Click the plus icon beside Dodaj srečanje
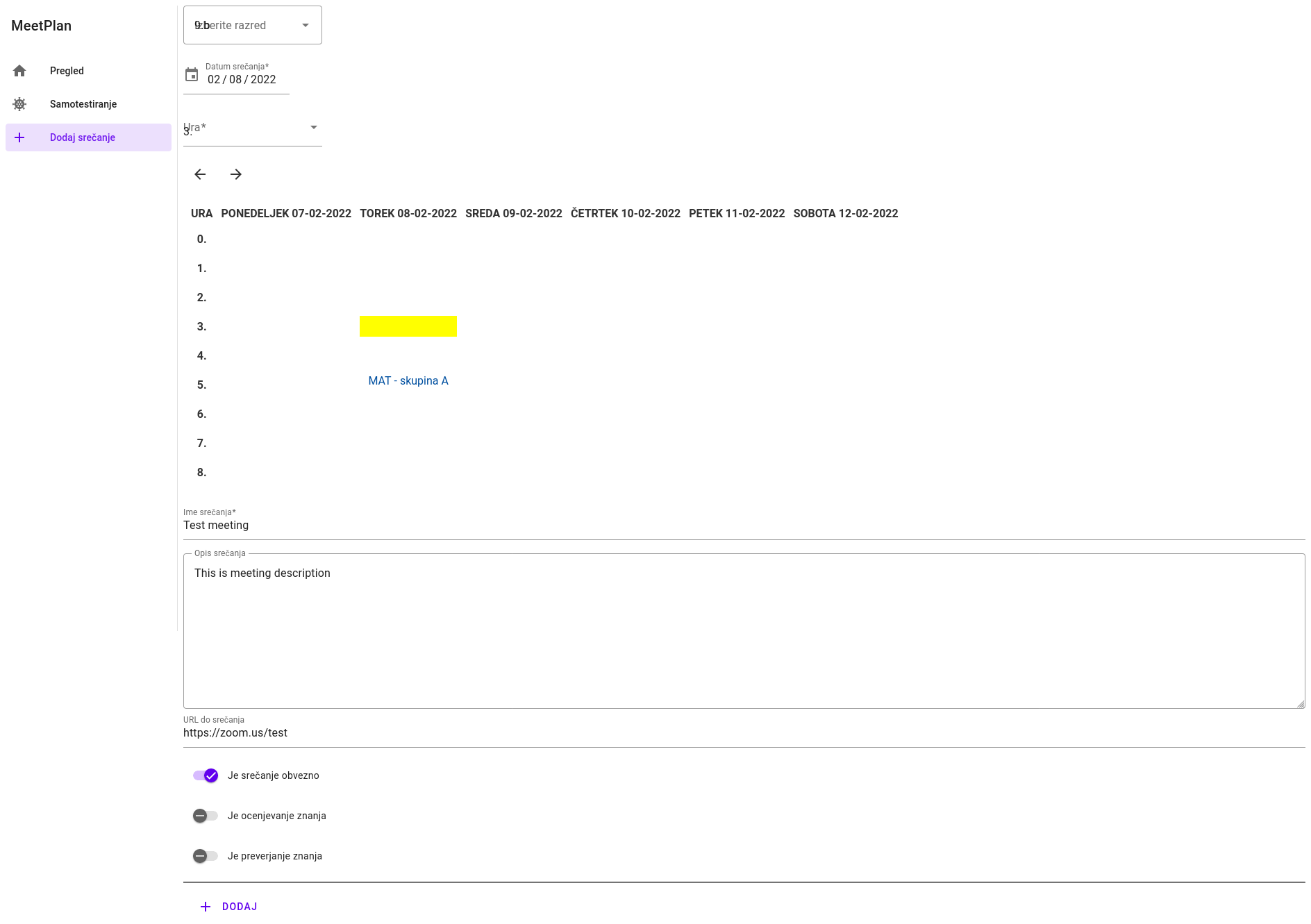Viewport: 1311px width, 924px height. coord(19,137)
